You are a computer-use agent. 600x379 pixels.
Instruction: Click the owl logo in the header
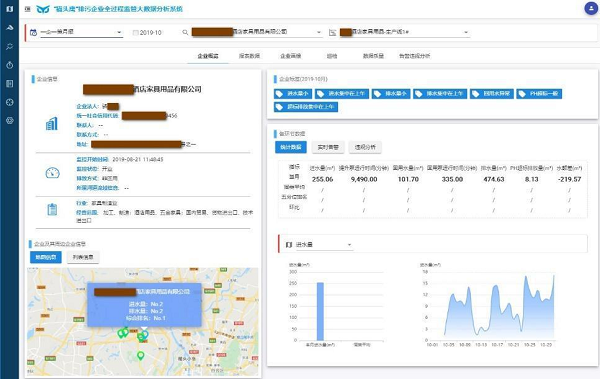pos(43,9)
